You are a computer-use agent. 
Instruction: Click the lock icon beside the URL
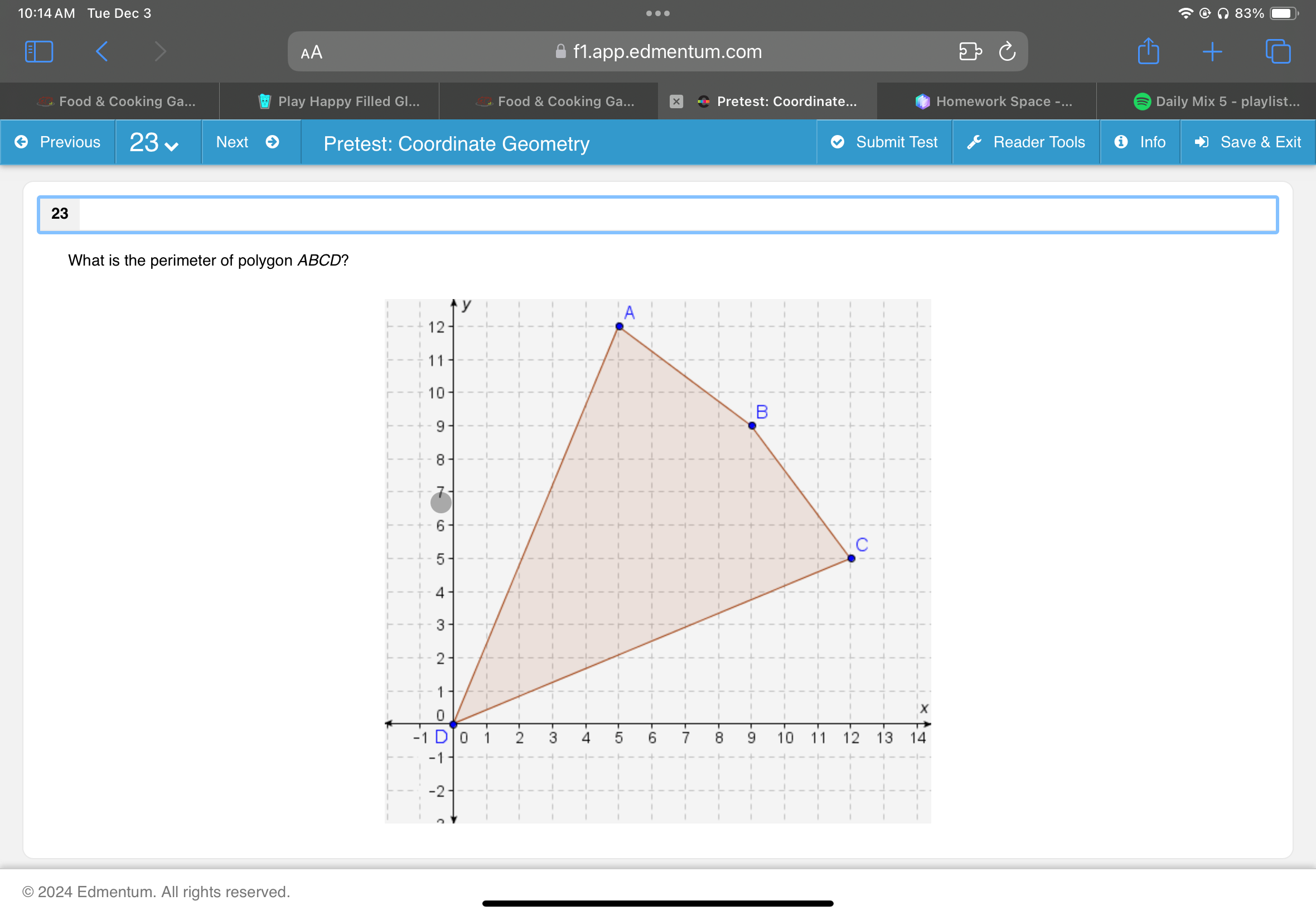click(x=561, y=51)
